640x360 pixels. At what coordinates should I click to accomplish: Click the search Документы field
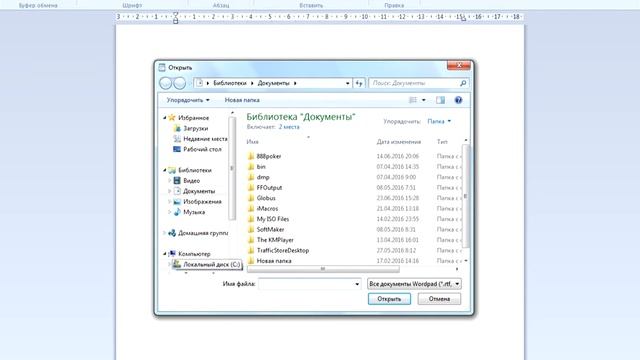tap(419, 83)
